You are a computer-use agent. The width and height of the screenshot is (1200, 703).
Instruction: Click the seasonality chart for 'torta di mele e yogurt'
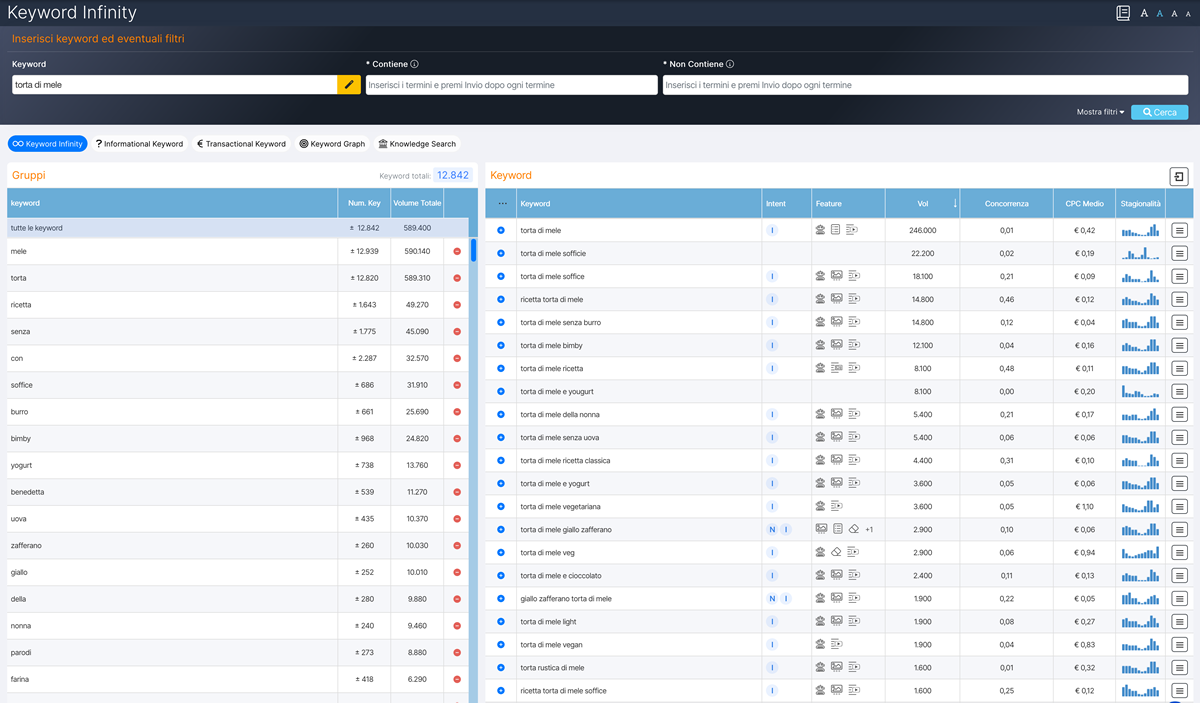click(1140, 483)
